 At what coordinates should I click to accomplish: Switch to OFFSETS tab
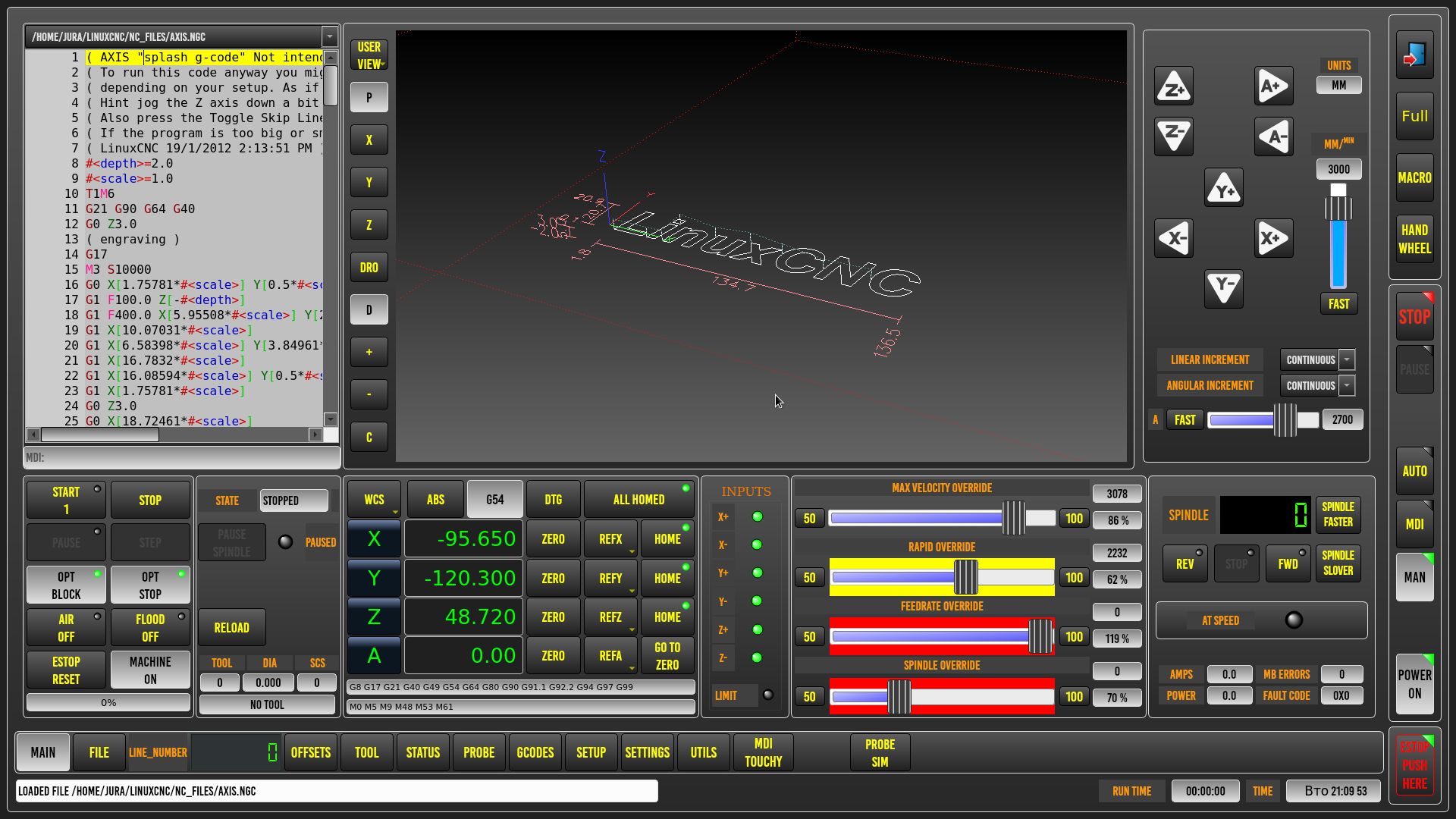tap(311, 752)
